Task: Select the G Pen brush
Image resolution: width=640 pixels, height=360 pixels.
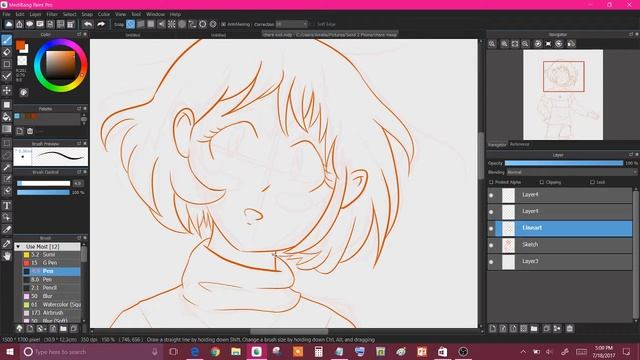Action: point(51,262)
